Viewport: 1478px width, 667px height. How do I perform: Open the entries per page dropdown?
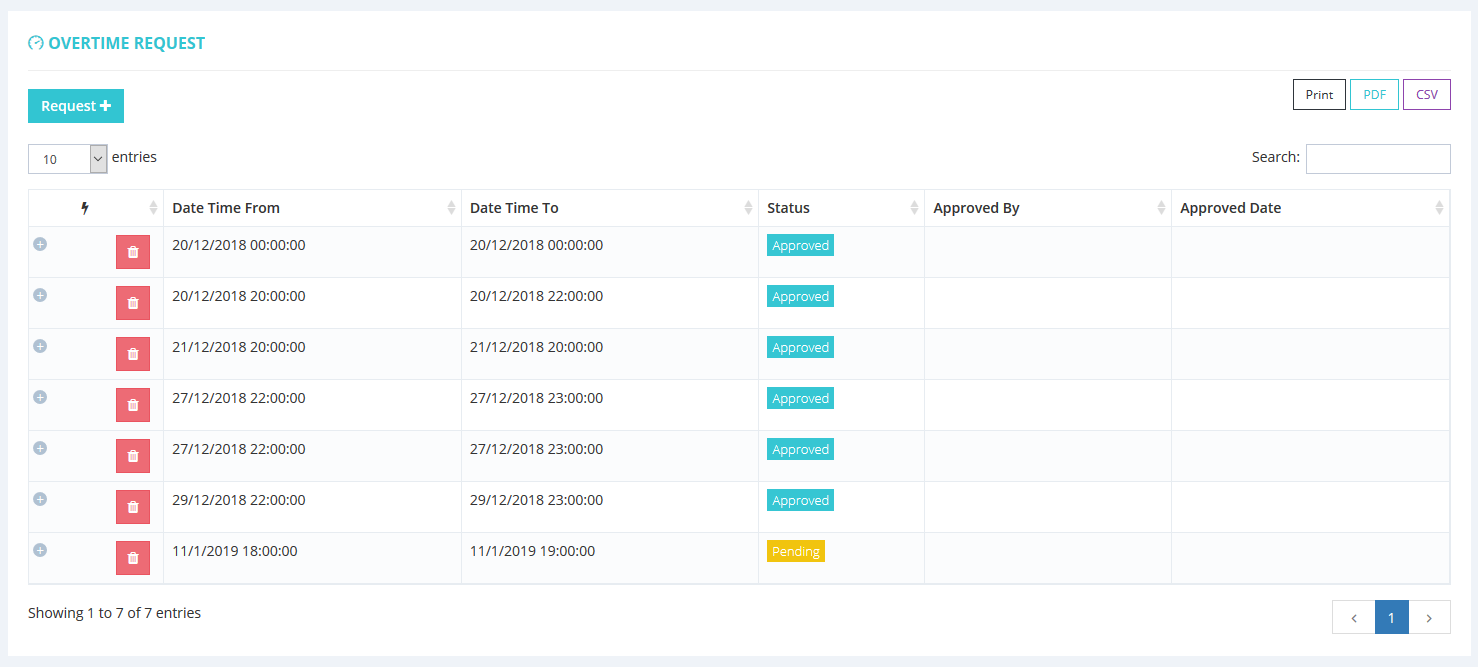pyautogui.click(x=68, y=159)
